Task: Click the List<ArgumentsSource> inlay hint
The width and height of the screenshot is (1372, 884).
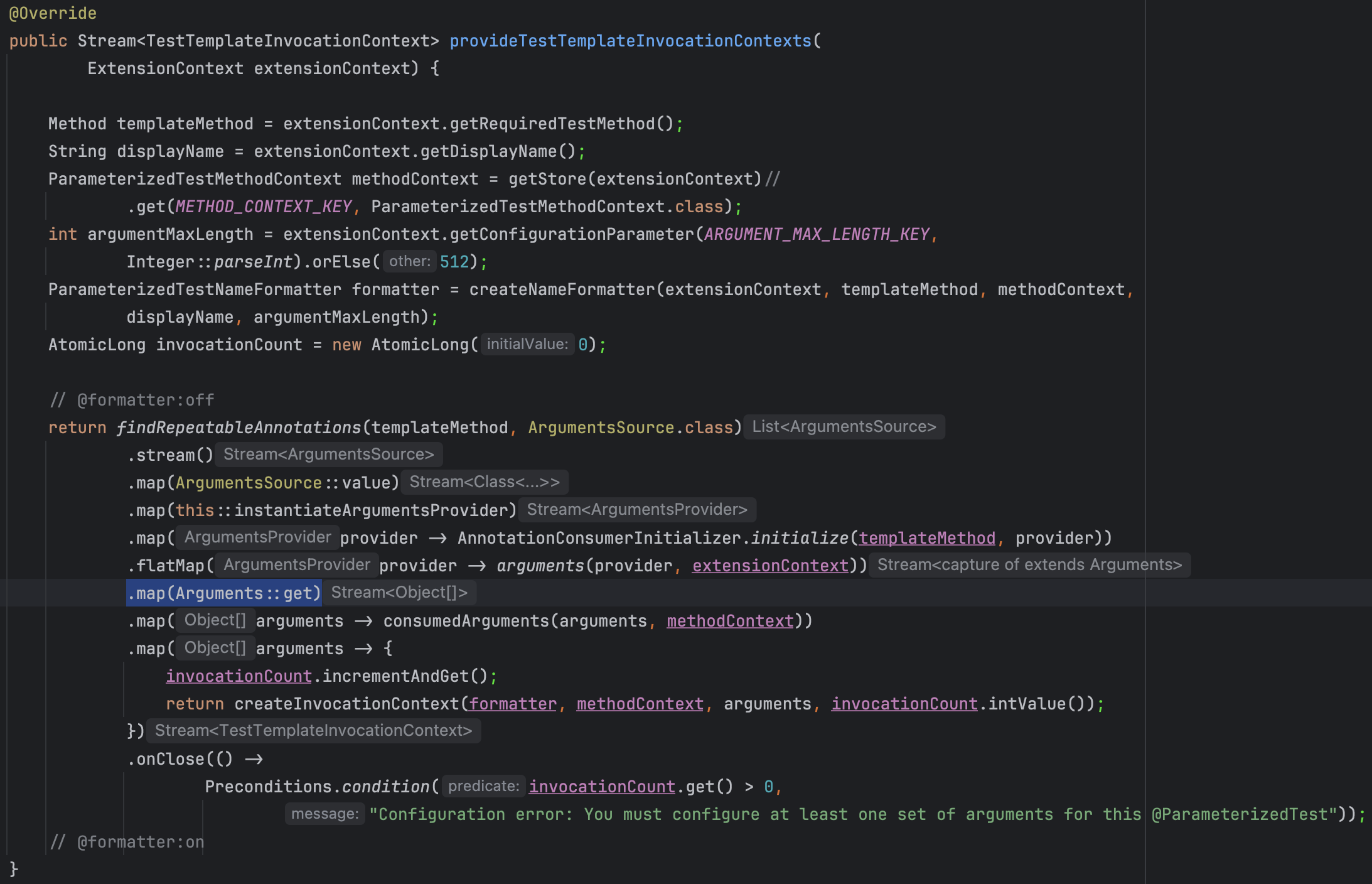Action: 844,427
